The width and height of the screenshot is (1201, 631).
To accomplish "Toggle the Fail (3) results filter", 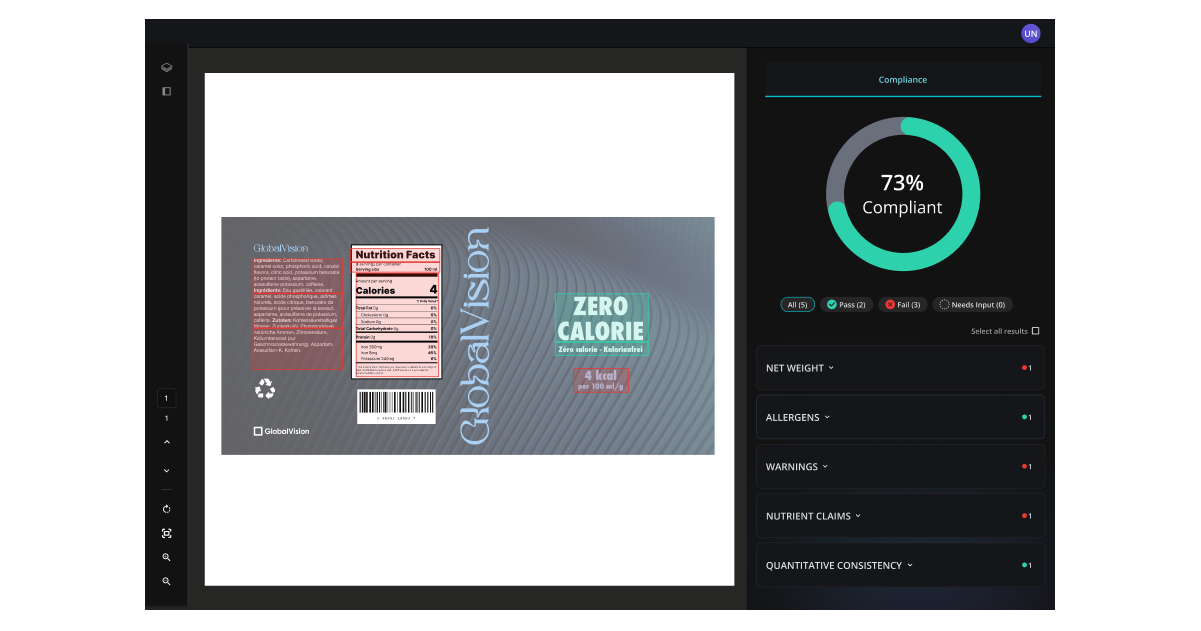I will [902, 304].
